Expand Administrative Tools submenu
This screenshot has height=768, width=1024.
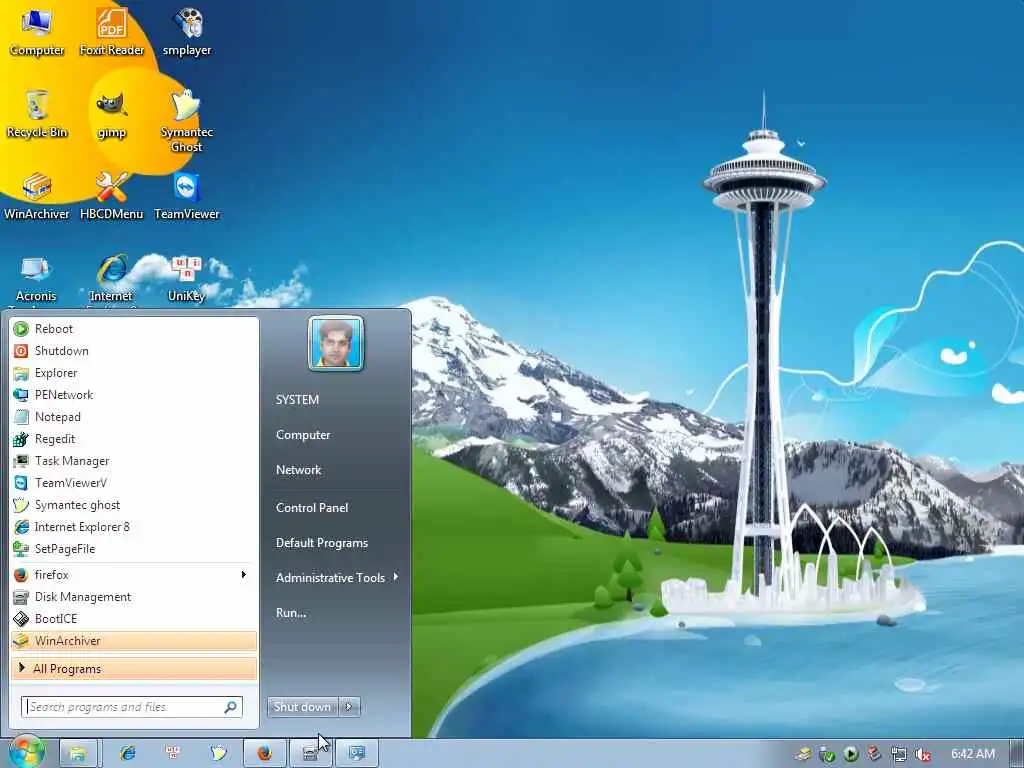click(x=337, y=578)
